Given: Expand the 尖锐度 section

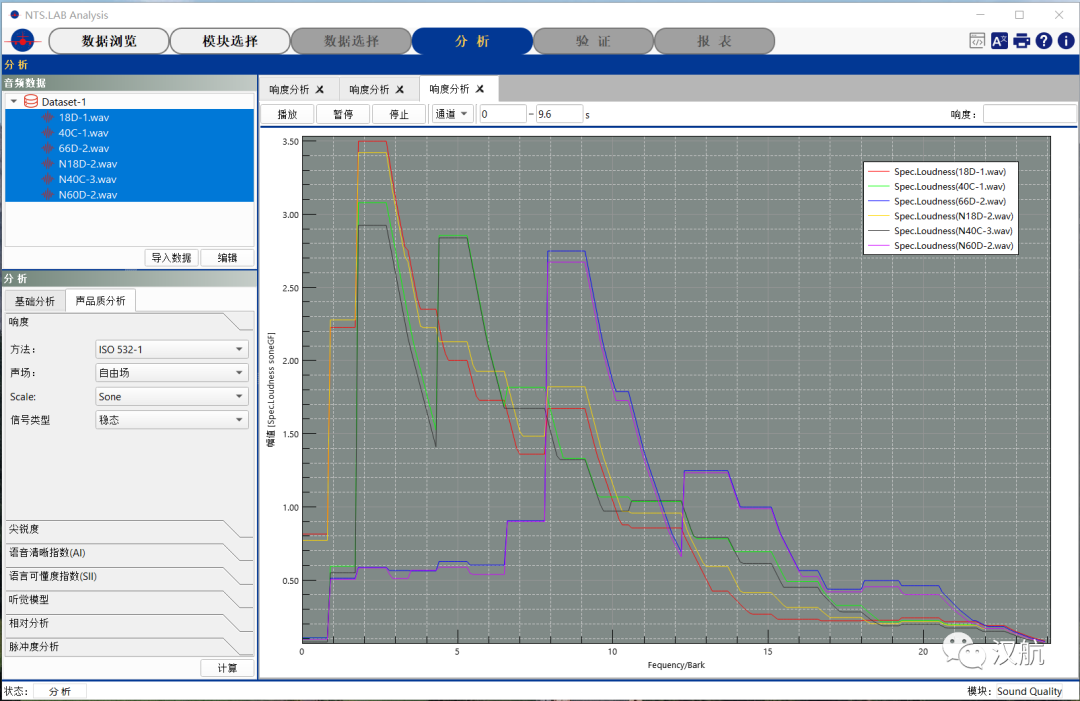Looking at the screenshot, I should 129,529.
